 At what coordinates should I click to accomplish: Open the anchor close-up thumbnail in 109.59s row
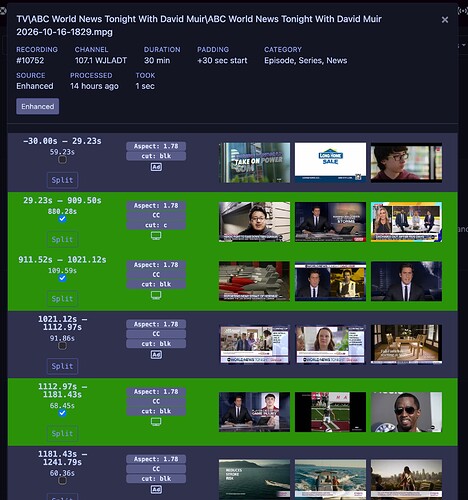coord(406,281)
